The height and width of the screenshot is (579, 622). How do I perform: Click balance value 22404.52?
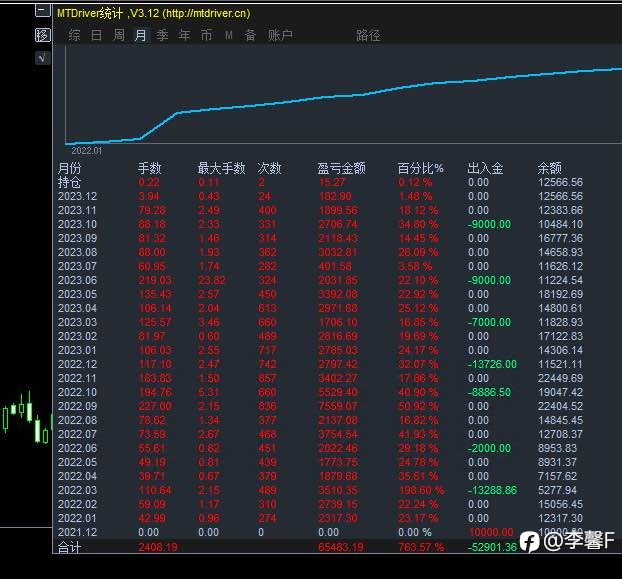(561, 406)
